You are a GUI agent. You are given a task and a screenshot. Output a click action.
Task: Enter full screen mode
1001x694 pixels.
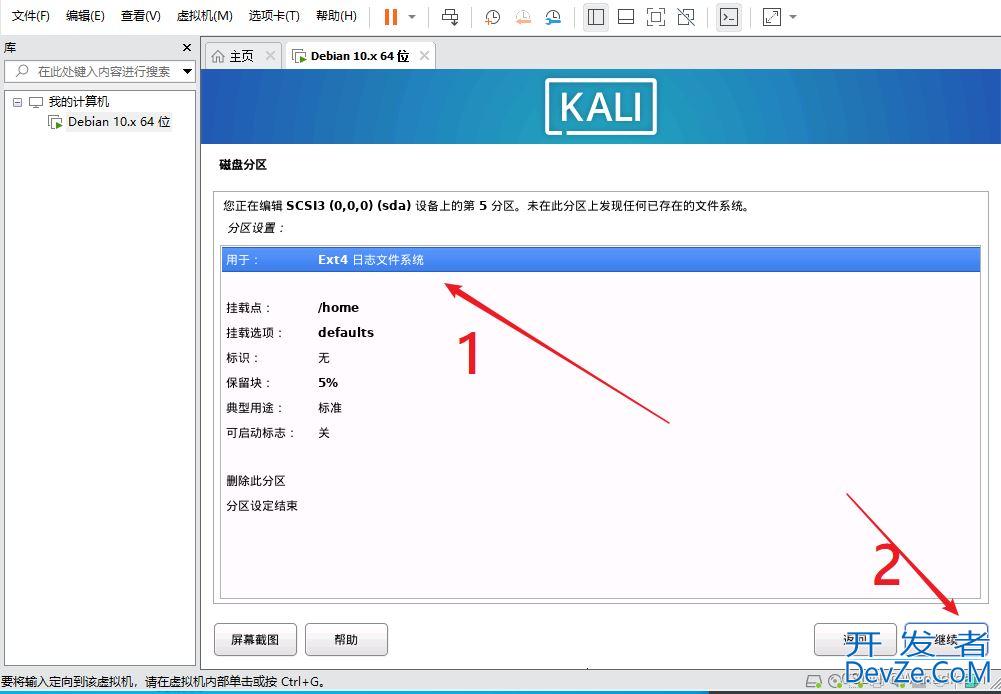(656, 17)
